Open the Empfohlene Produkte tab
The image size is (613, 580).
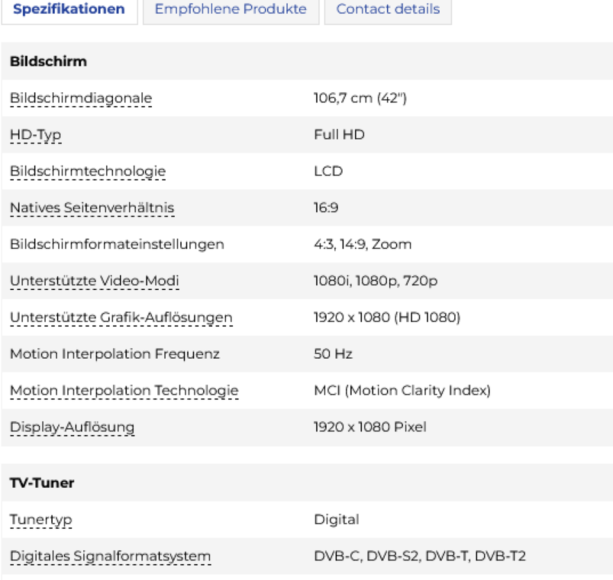pyautogui.click(x=230, y=10)
